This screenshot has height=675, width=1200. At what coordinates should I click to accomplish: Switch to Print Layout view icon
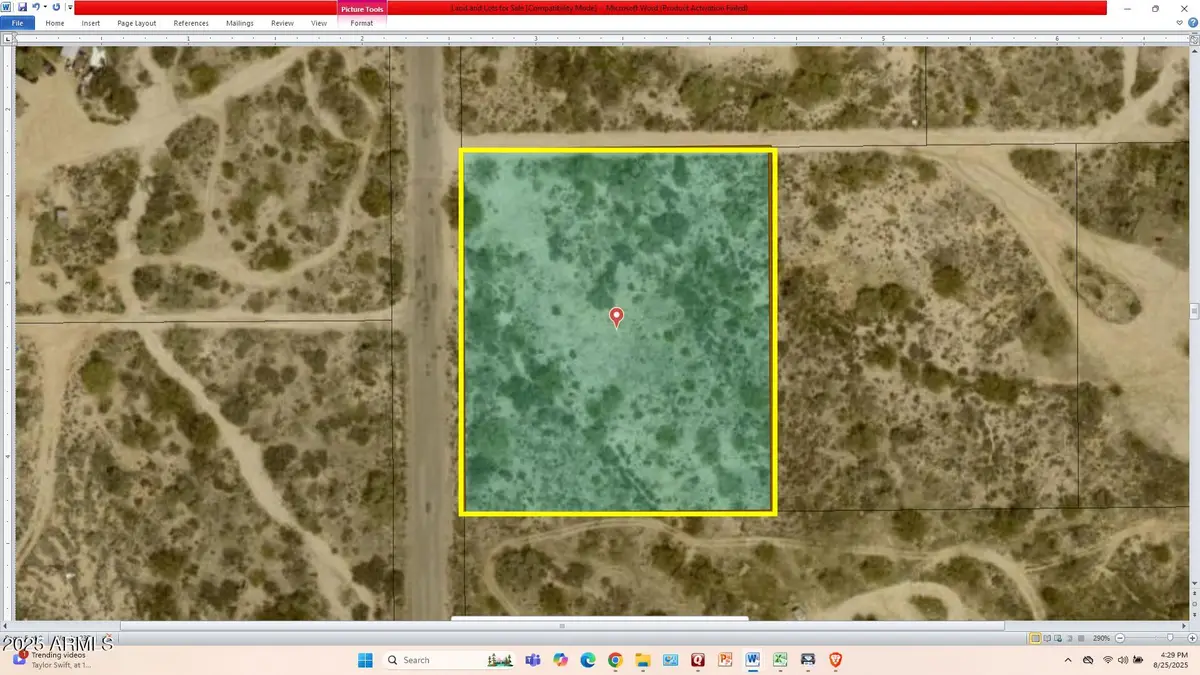[x=1036, y=637]
